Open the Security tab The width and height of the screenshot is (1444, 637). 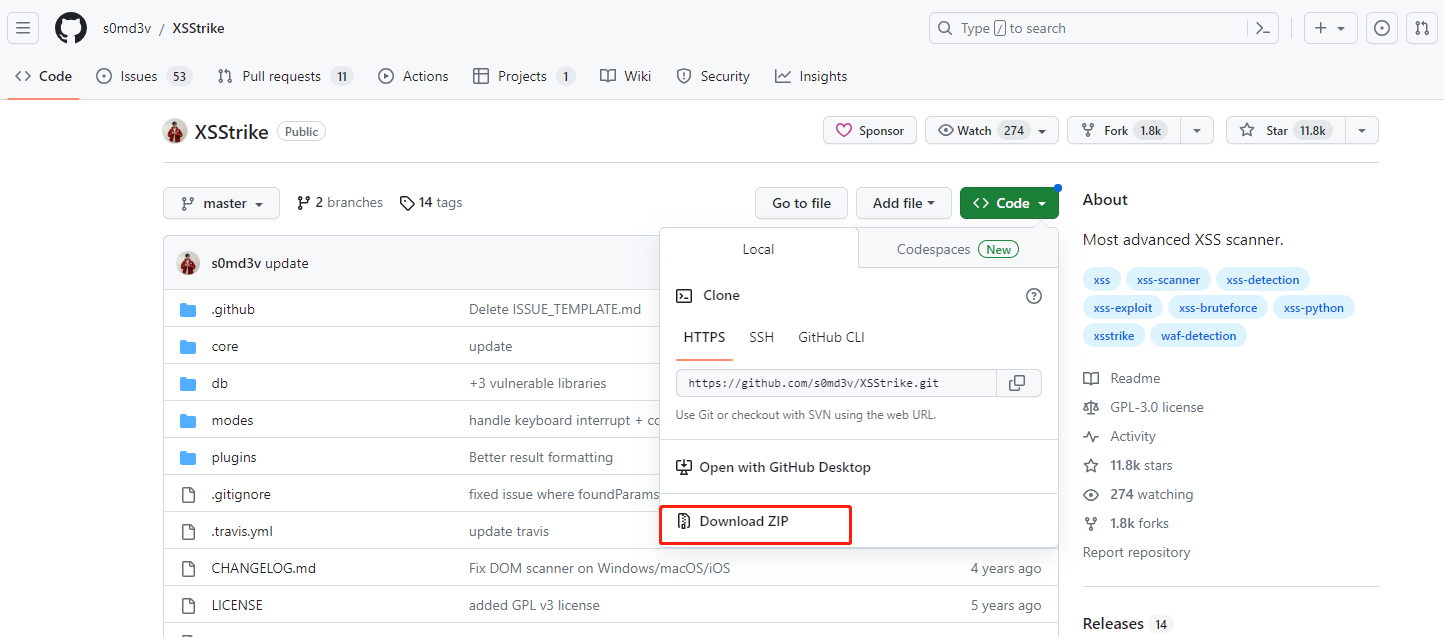(x=713, y=76)
